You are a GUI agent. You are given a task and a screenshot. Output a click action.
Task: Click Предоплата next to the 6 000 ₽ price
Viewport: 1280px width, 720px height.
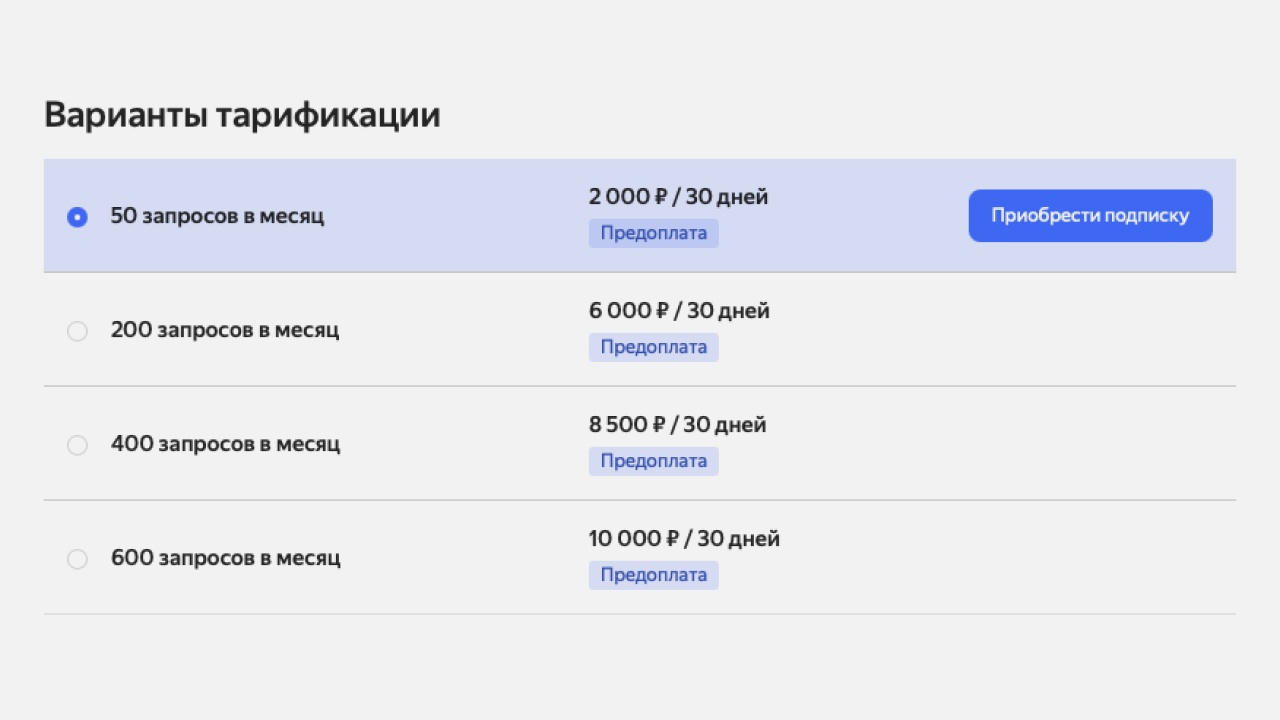point(653,347)
